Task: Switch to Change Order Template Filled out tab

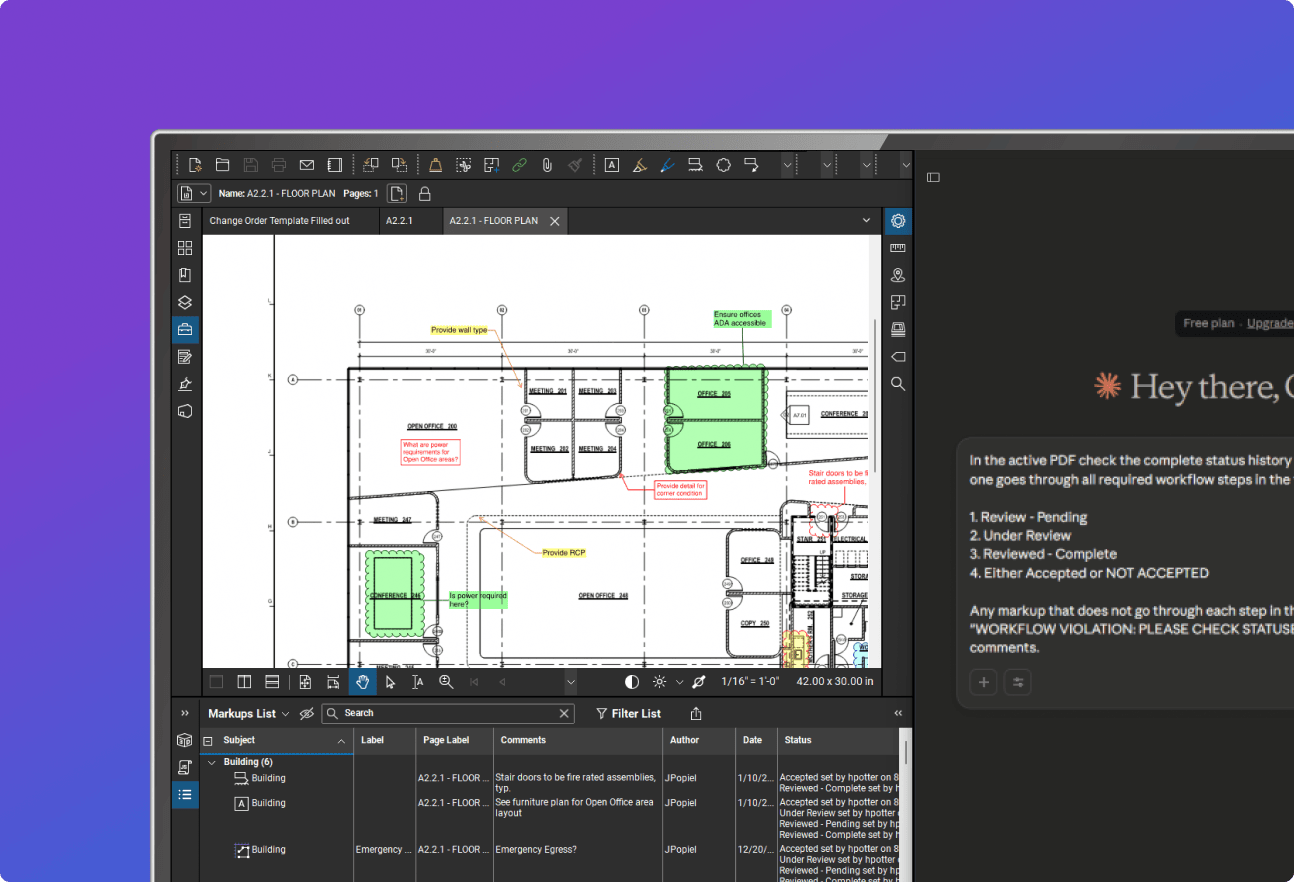Action: (279, 221)
